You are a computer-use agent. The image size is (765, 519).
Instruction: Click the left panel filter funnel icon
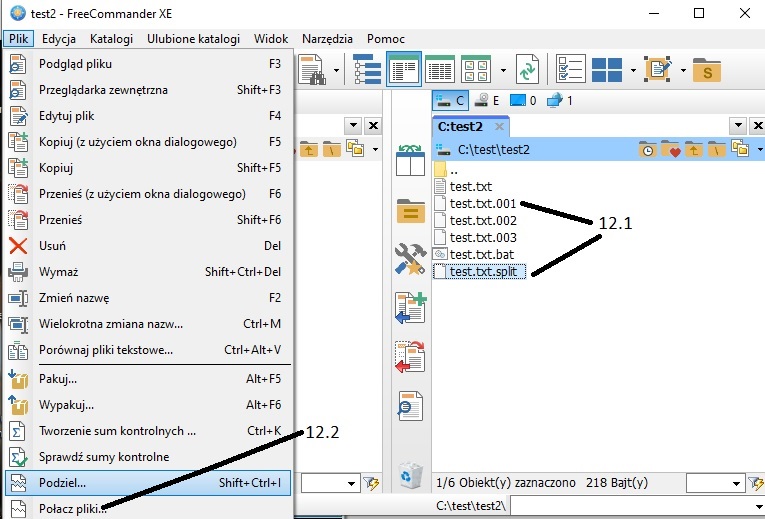point(372,483)
